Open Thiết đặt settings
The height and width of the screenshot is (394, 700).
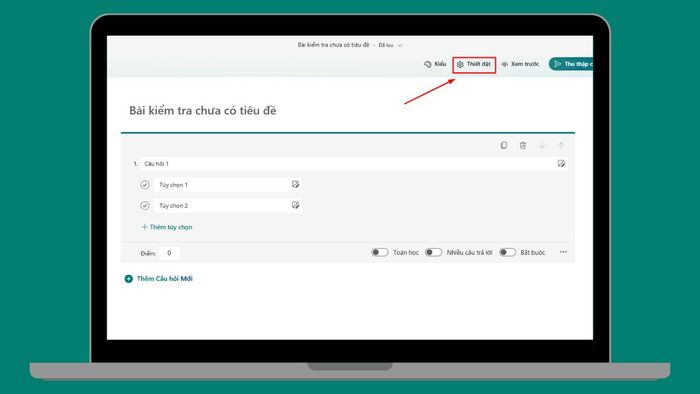tap(474, 64)
